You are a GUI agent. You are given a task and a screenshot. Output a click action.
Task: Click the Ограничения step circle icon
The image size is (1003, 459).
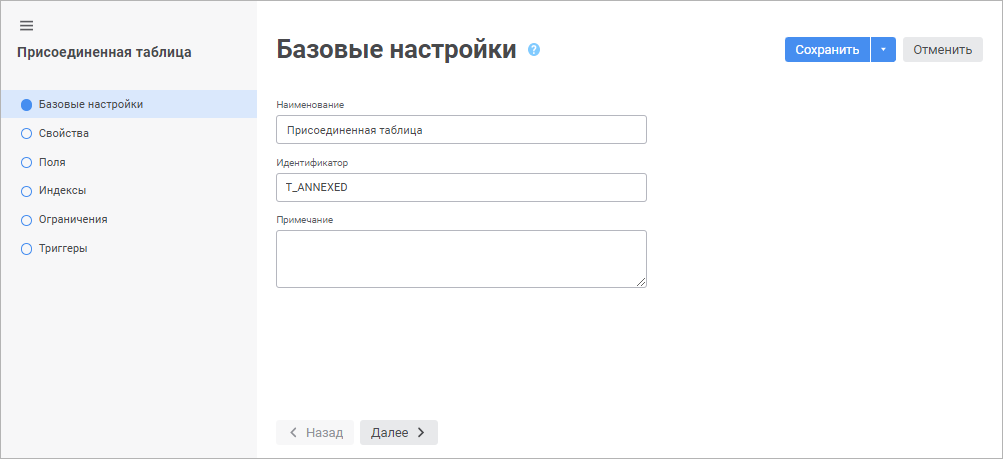click(x=27, y=220)
